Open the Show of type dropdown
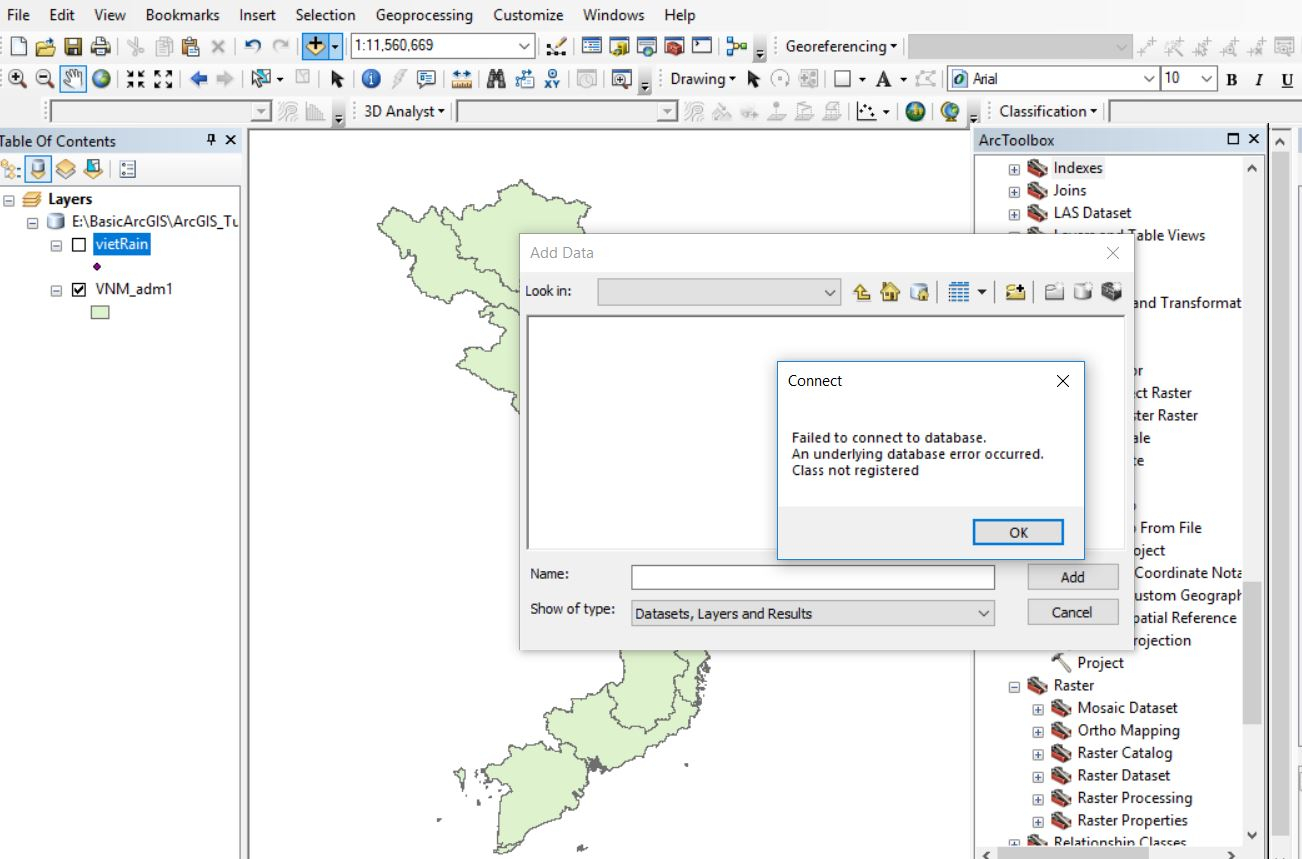The image size is (1302, 859). click(983, 613)
